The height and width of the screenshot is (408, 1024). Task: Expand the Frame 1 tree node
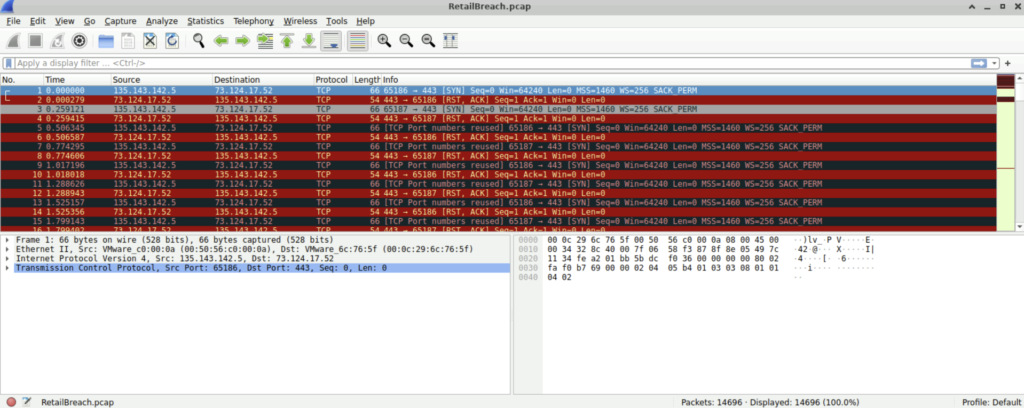click(x=8, y=241)
